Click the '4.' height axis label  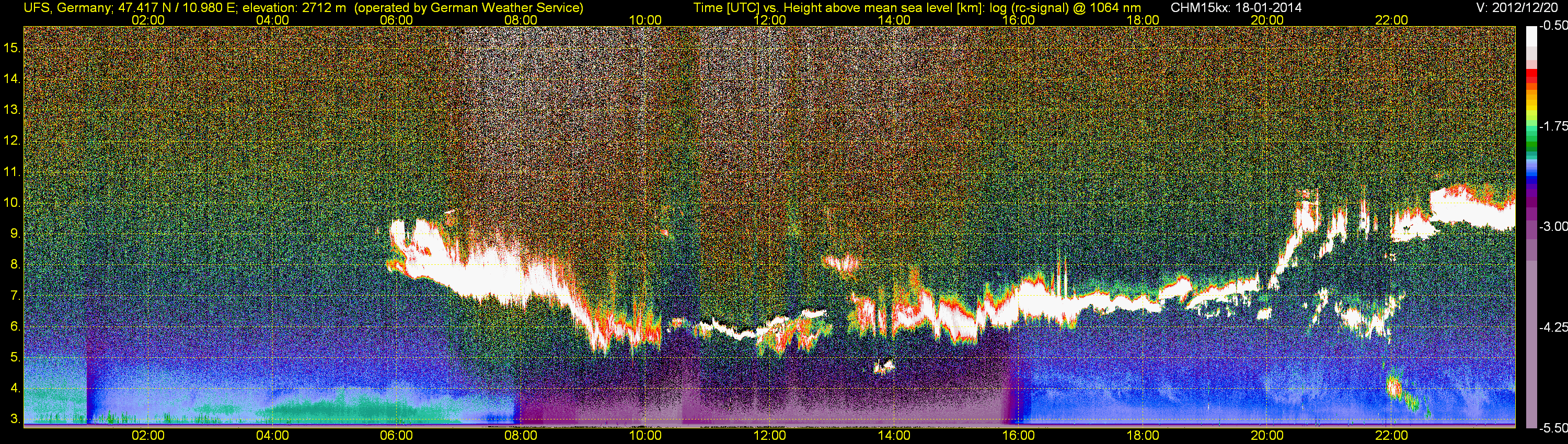click(16, 388)
